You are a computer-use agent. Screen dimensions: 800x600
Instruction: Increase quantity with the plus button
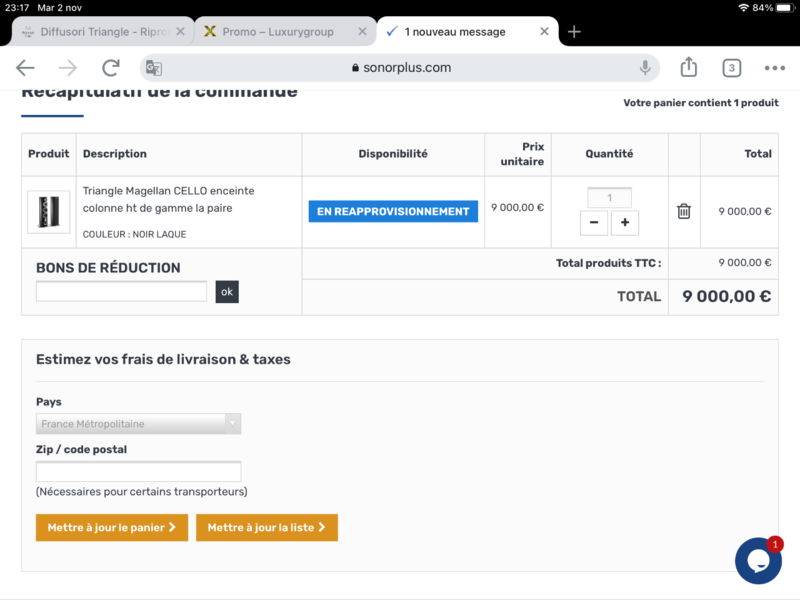[625, 223]
